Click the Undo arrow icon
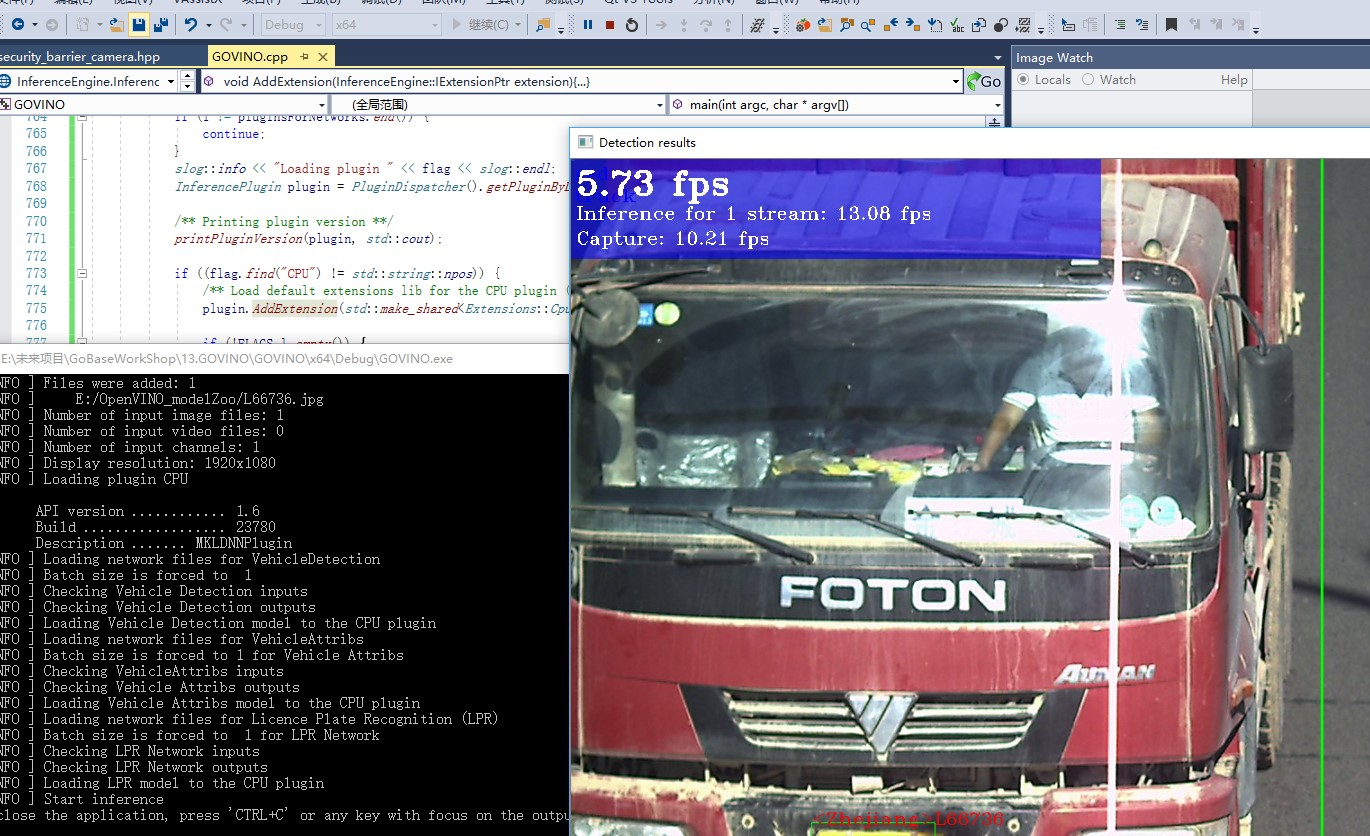Image resolution: width=1370 pixels, height=836 pixels. coord(190,24)
